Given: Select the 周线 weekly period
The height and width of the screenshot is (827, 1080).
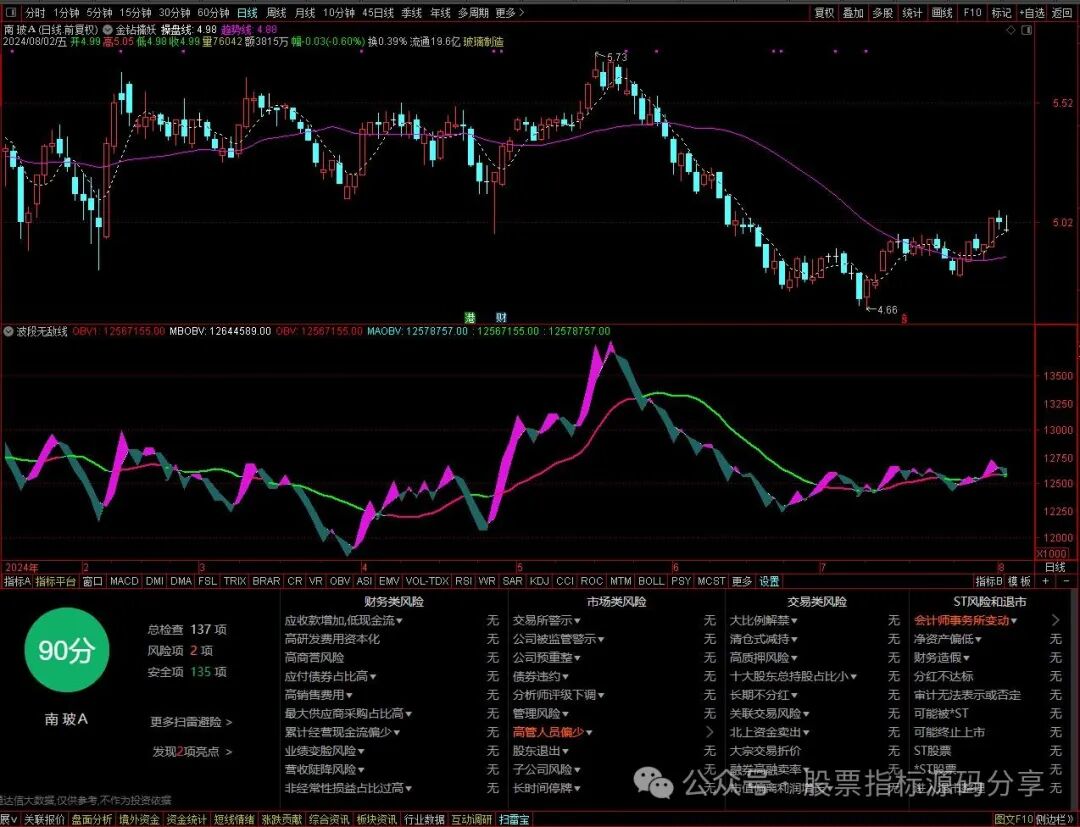Looking at the screenshot, I should tap(276, 12).
